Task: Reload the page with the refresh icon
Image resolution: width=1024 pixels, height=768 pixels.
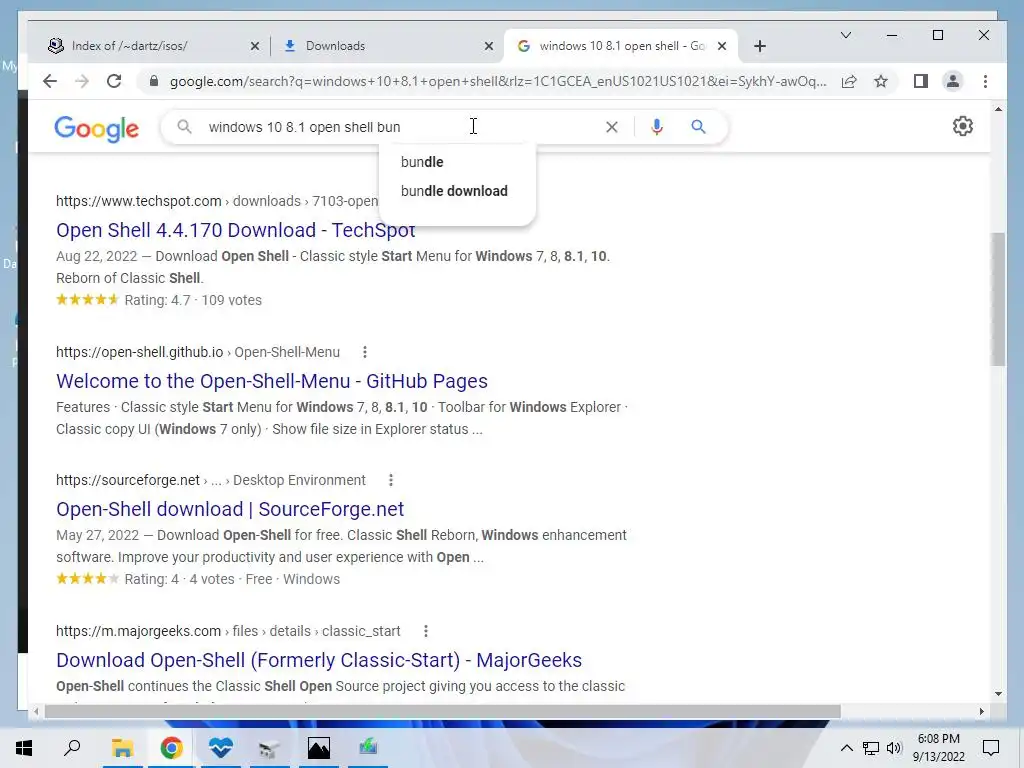Action: pyautogui.click(x=114, y=81)
